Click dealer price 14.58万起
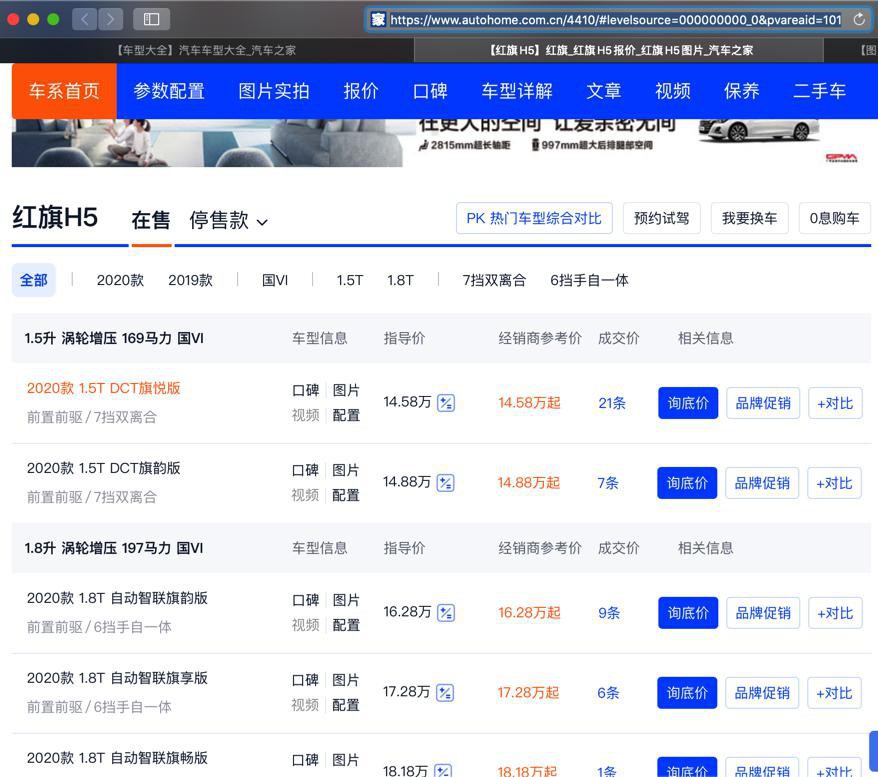This screenshot has width=878, height=777. pos(529,403)
